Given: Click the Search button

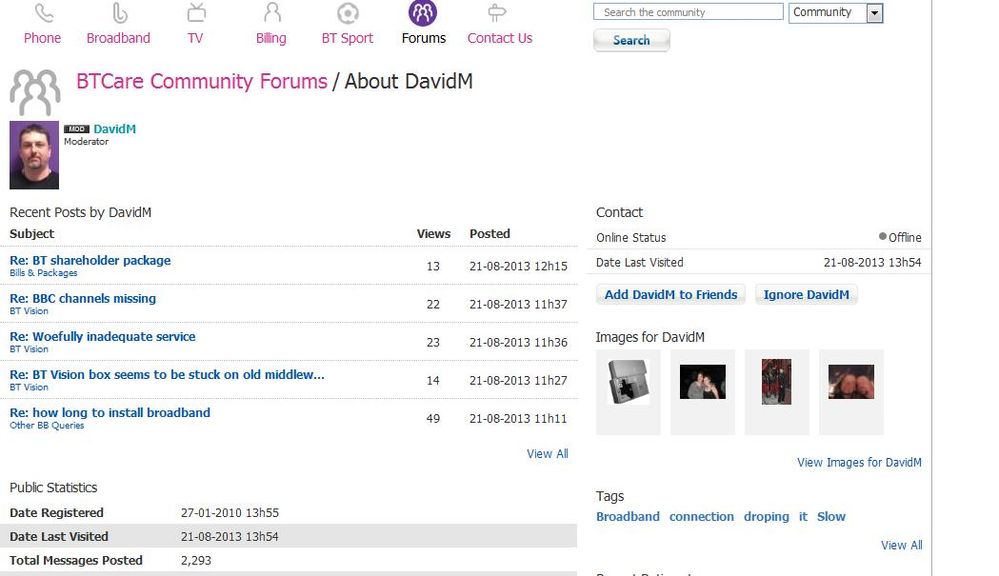Looking at the screenshot, I should tap(631, 40).
